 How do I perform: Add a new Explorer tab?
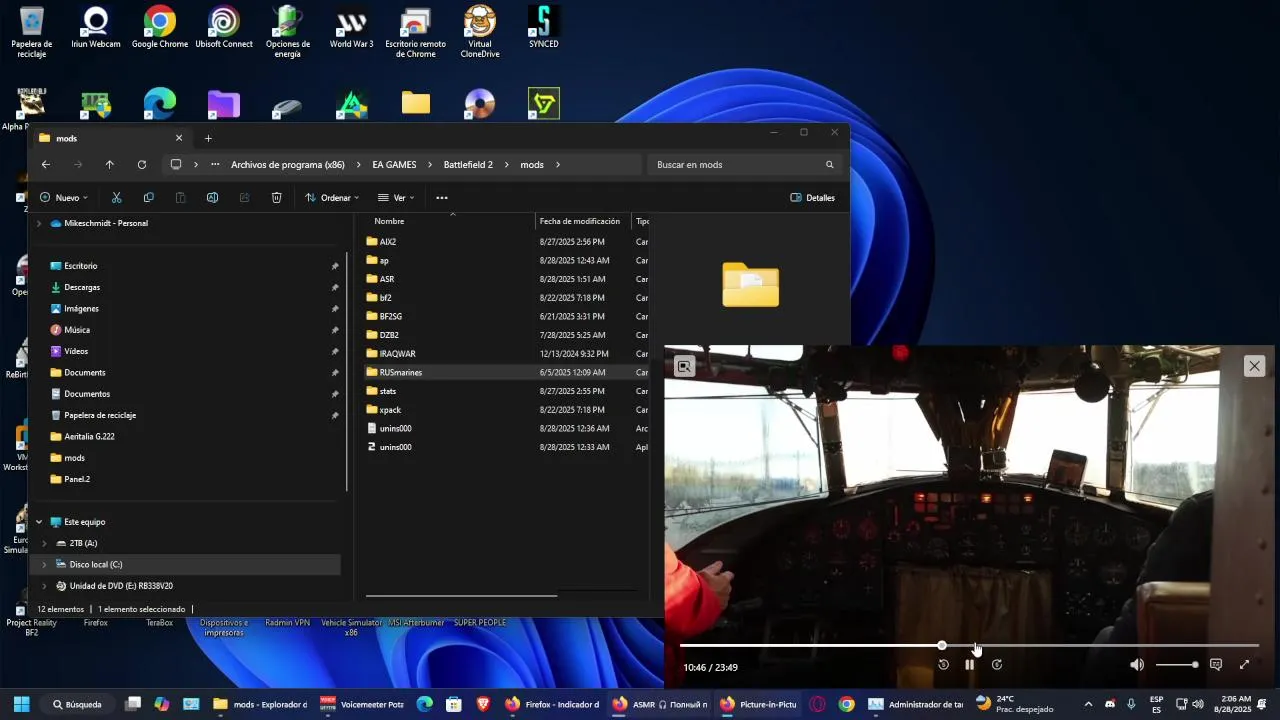(x=208, y=138)
